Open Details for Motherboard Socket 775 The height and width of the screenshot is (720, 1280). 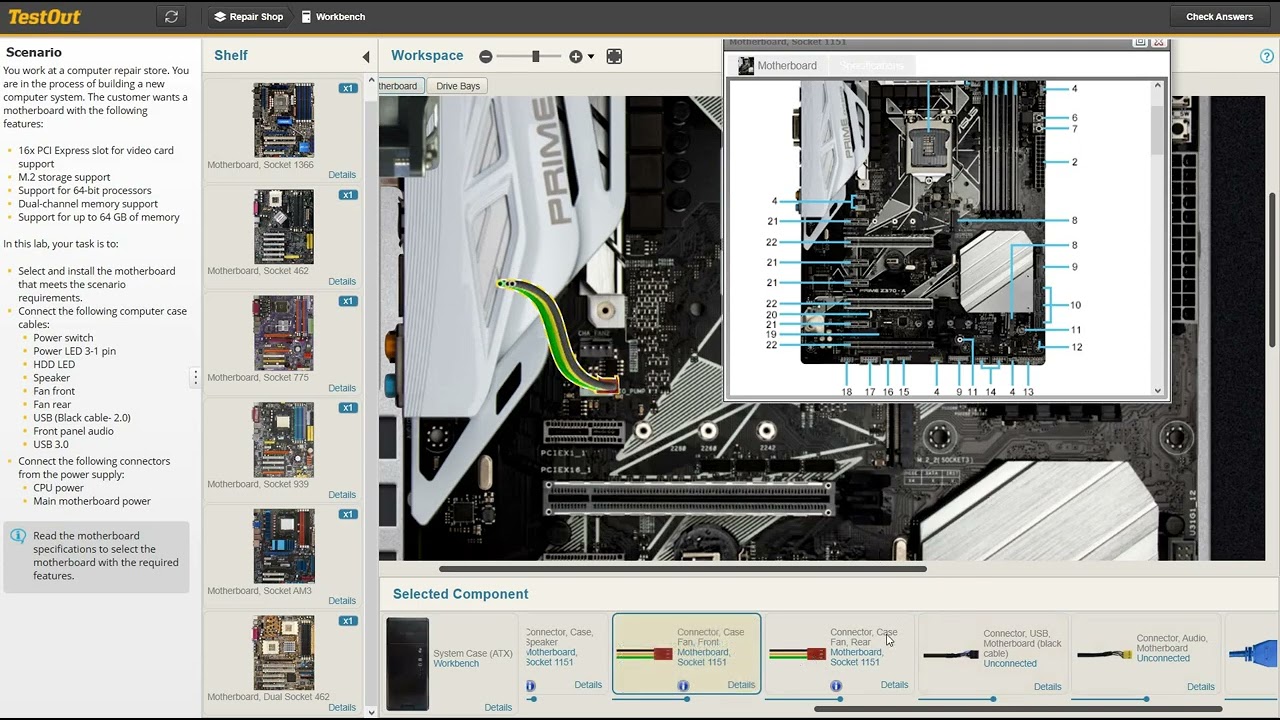[342, 388]
